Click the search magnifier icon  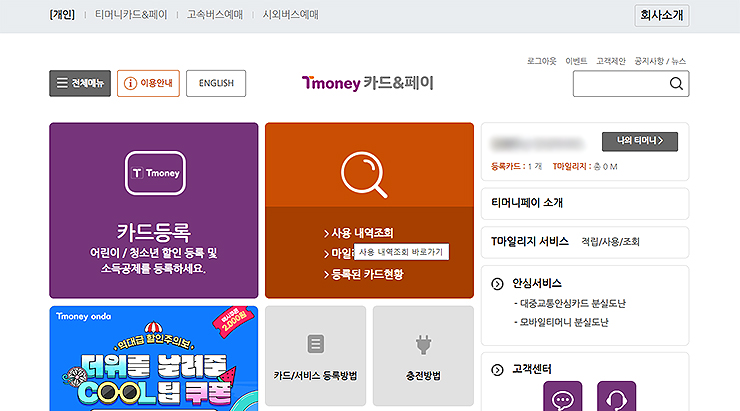[x=676, y=84]
